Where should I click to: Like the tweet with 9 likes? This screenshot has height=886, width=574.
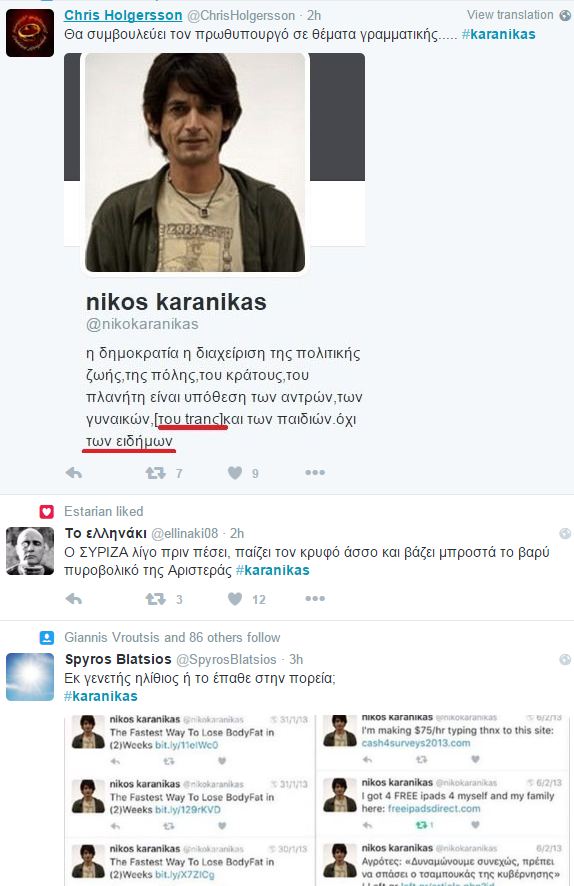pos(235,473)
